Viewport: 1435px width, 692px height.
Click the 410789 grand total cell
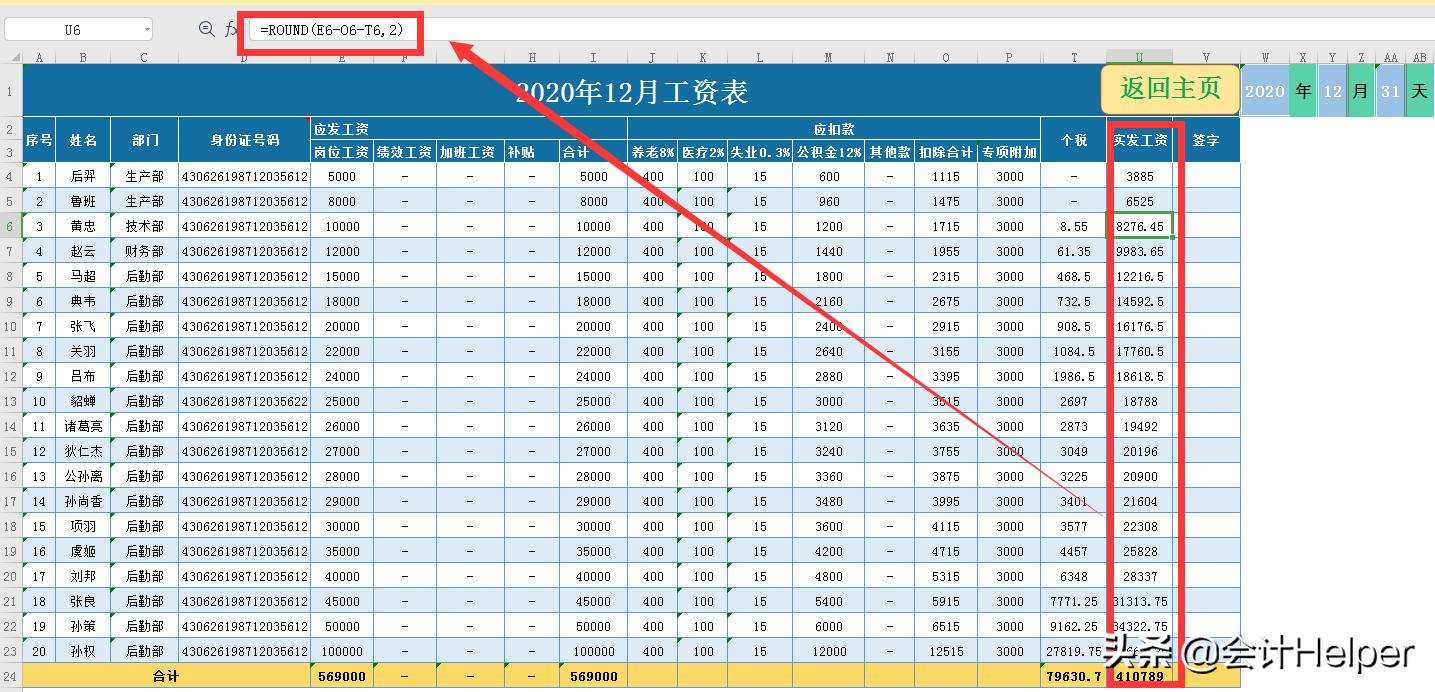click(x=1140, y=676)
